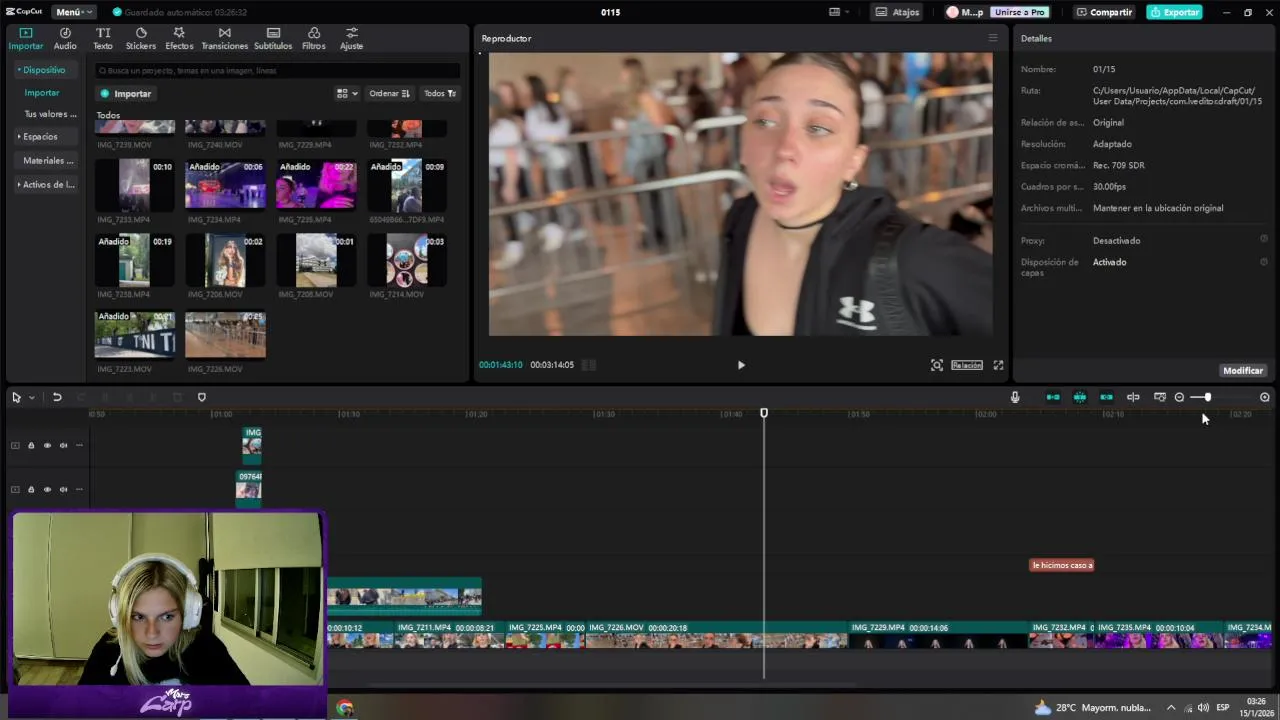1280x720 pixels.
Task: Open the Todos filter dropdown
Action: 439,93
